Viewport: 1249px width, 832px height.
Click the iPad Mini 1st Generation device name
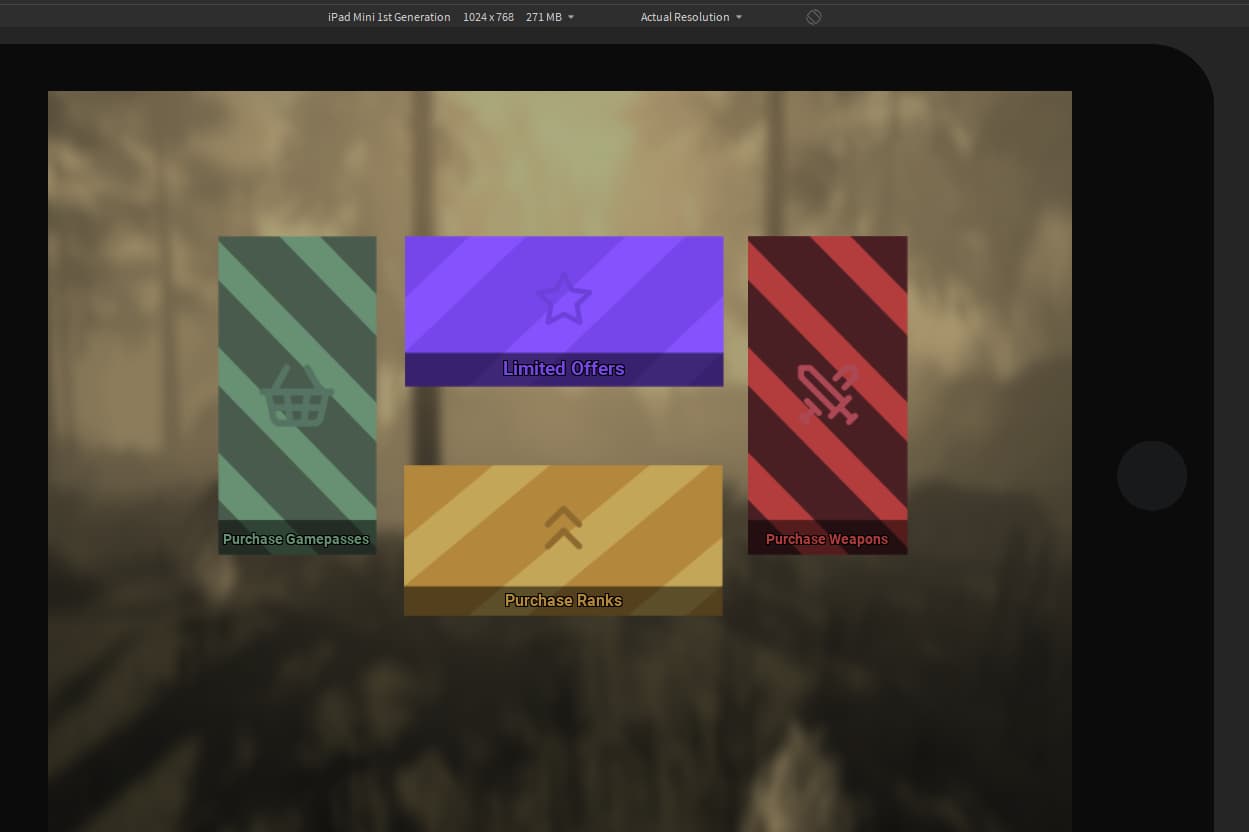(389, 17)
